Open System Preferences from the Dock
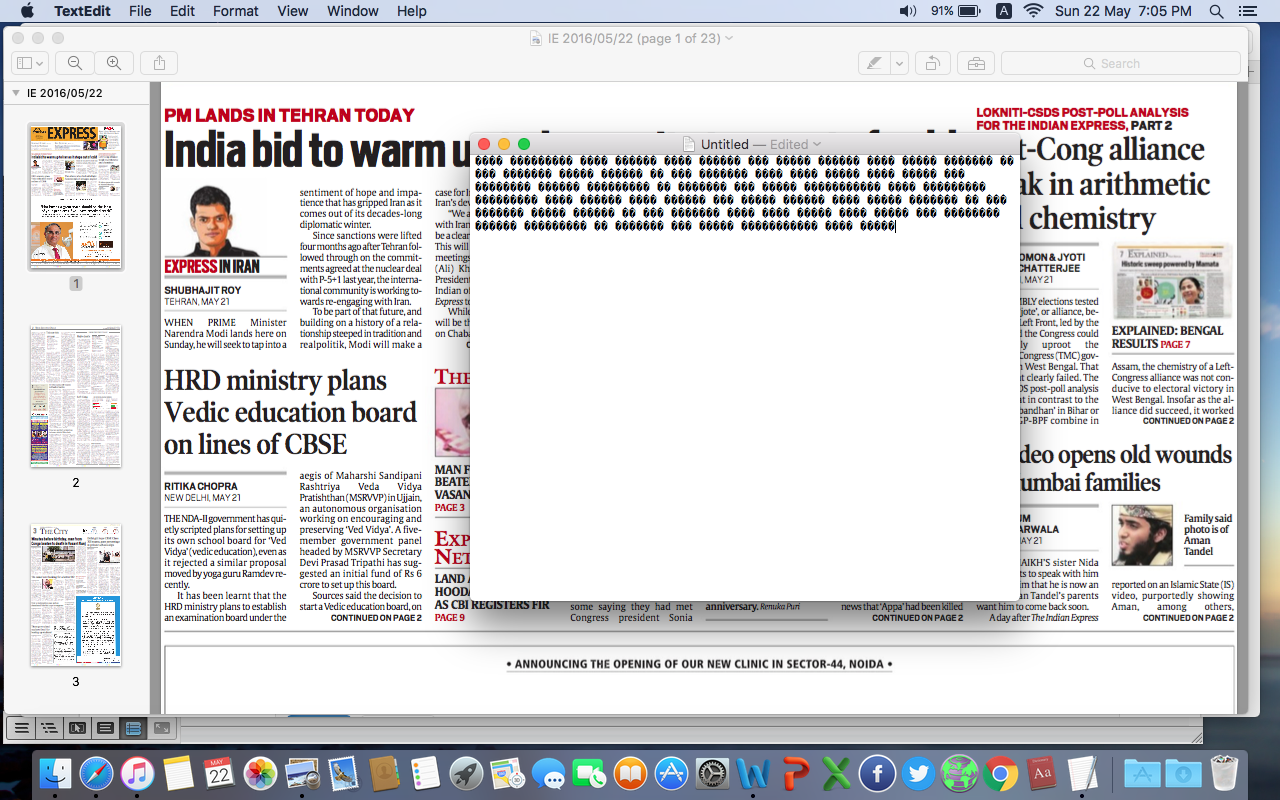The image size is (1280, 800). (713, 773)
